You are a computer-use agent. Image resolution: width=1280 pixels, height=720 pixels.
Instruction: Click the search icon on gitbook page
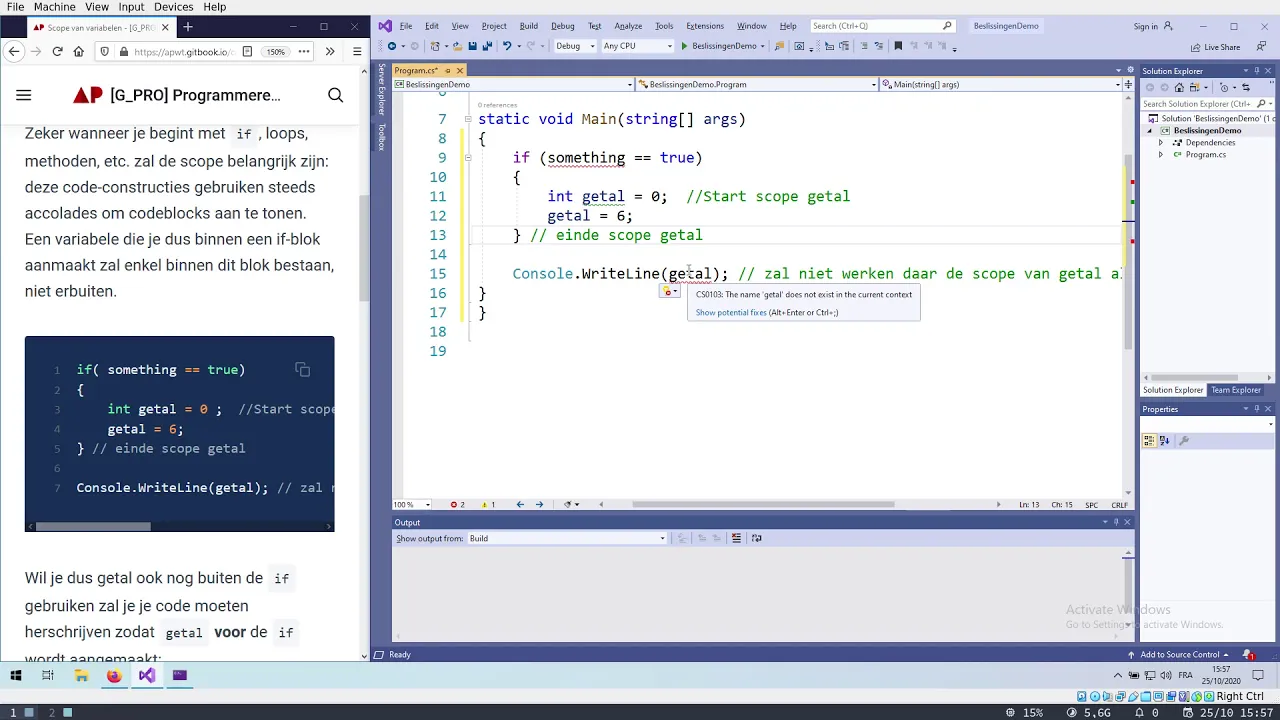[336, 95]
